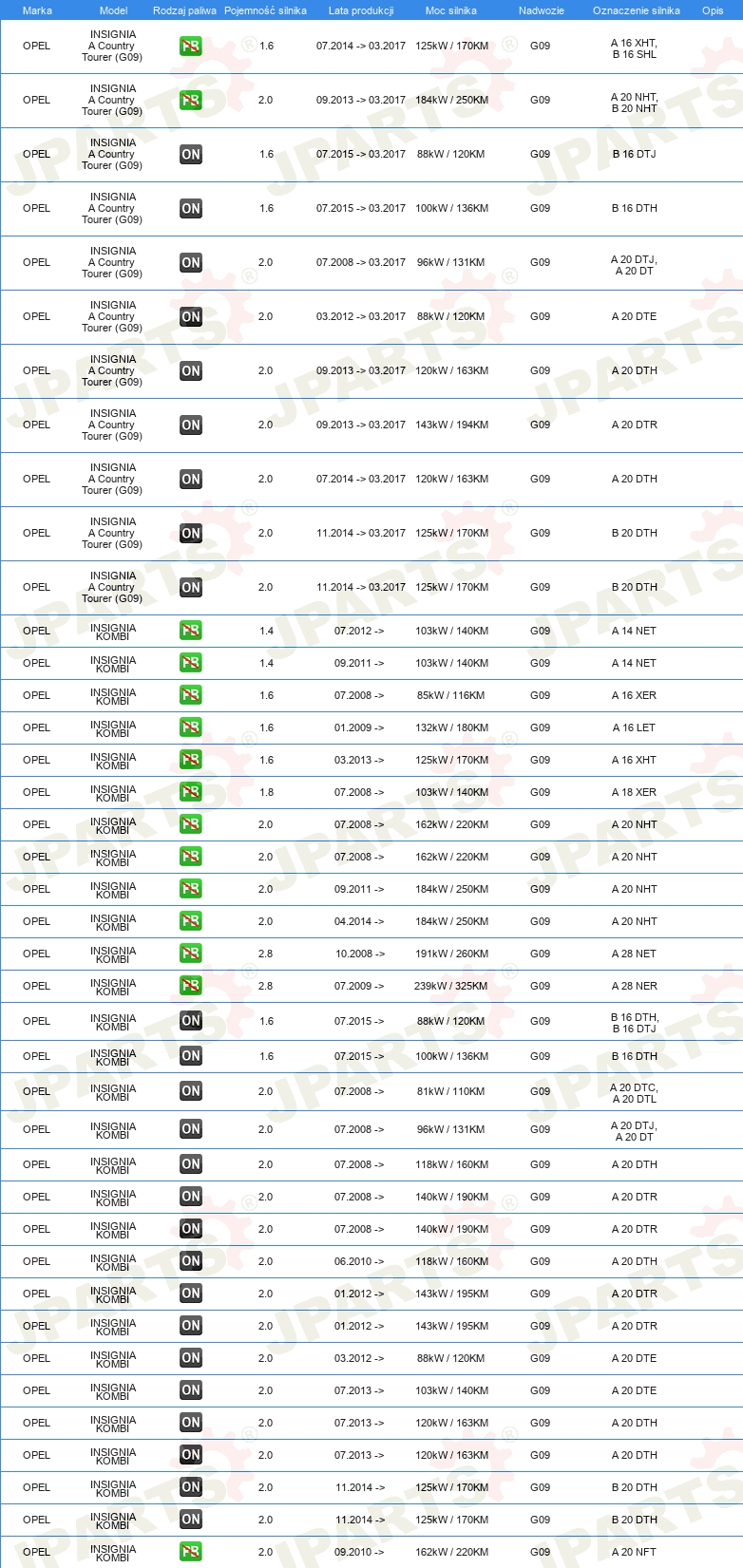Click the Moc silnika column header
The height and width of the screenshot is (1568, 743).
(x=451, y=10)
